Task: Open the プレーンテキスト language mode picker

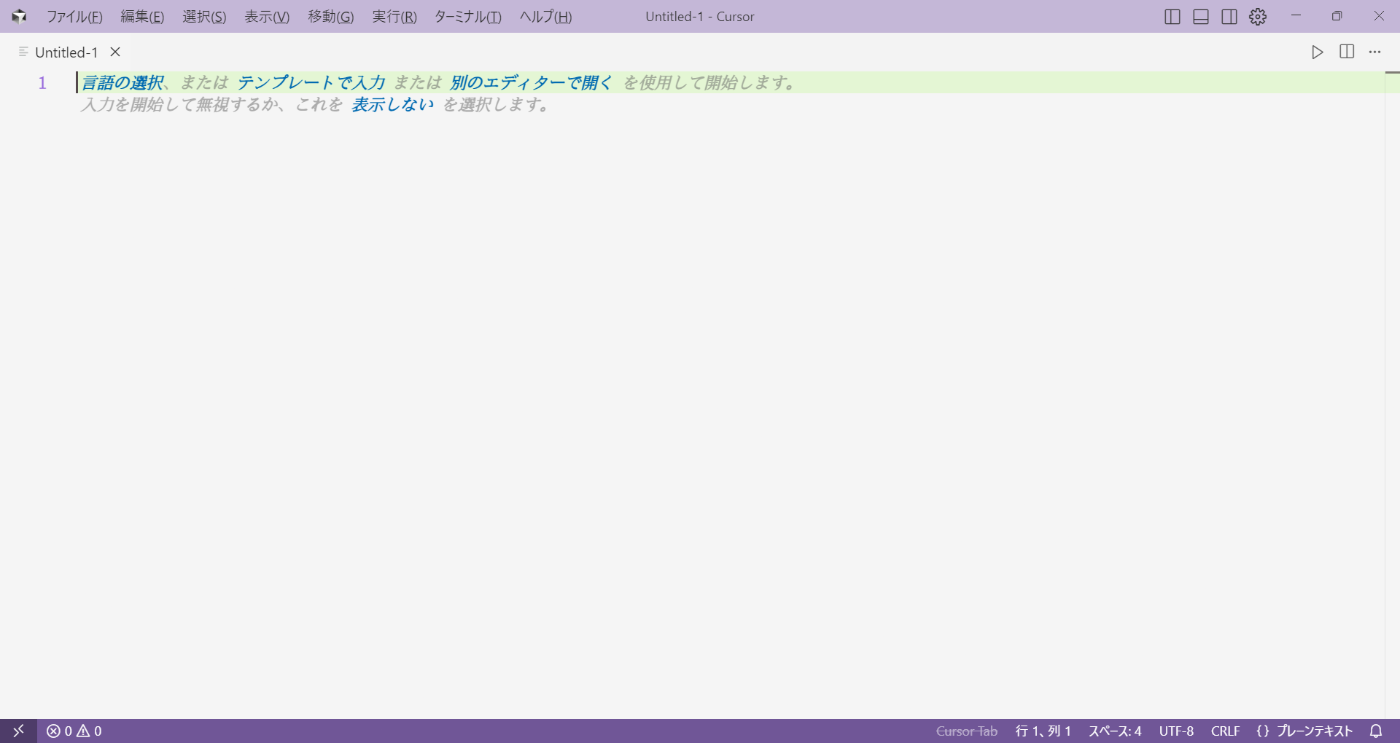Action: pos(1311,730)
